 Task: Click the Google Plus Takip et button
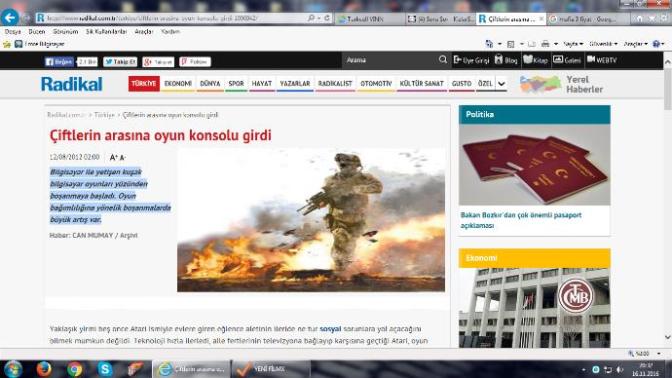158,62
